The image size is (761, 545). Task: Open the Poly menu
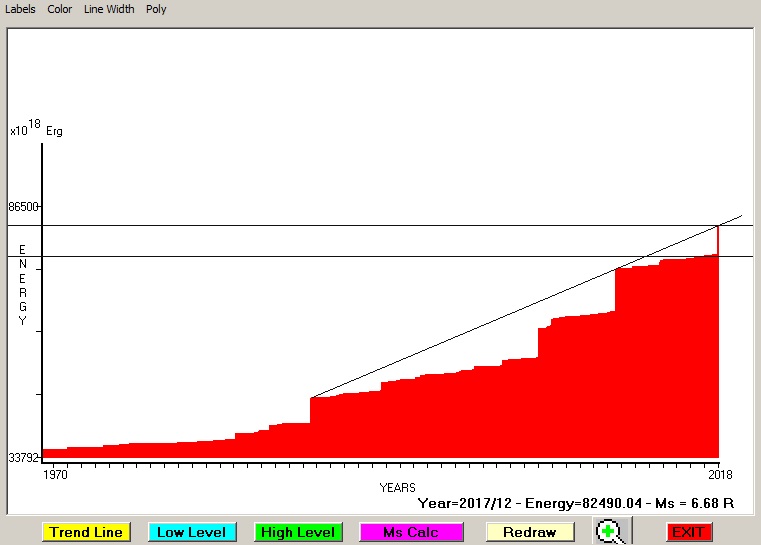pyautogui.click(x=156, y=9)
